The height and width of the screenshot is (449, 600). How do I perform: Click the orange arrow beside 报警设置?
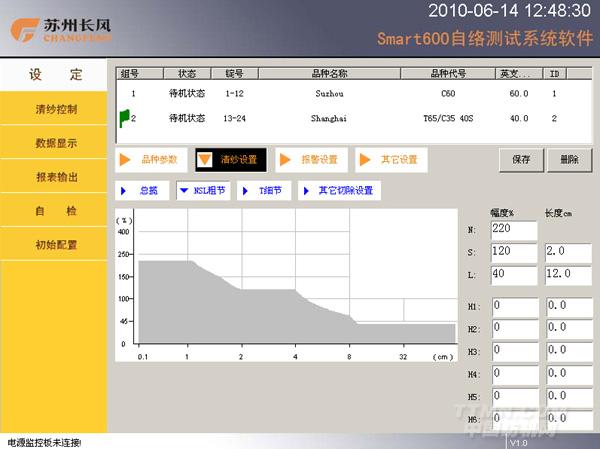pyautogui.click(x=284, y=159)
